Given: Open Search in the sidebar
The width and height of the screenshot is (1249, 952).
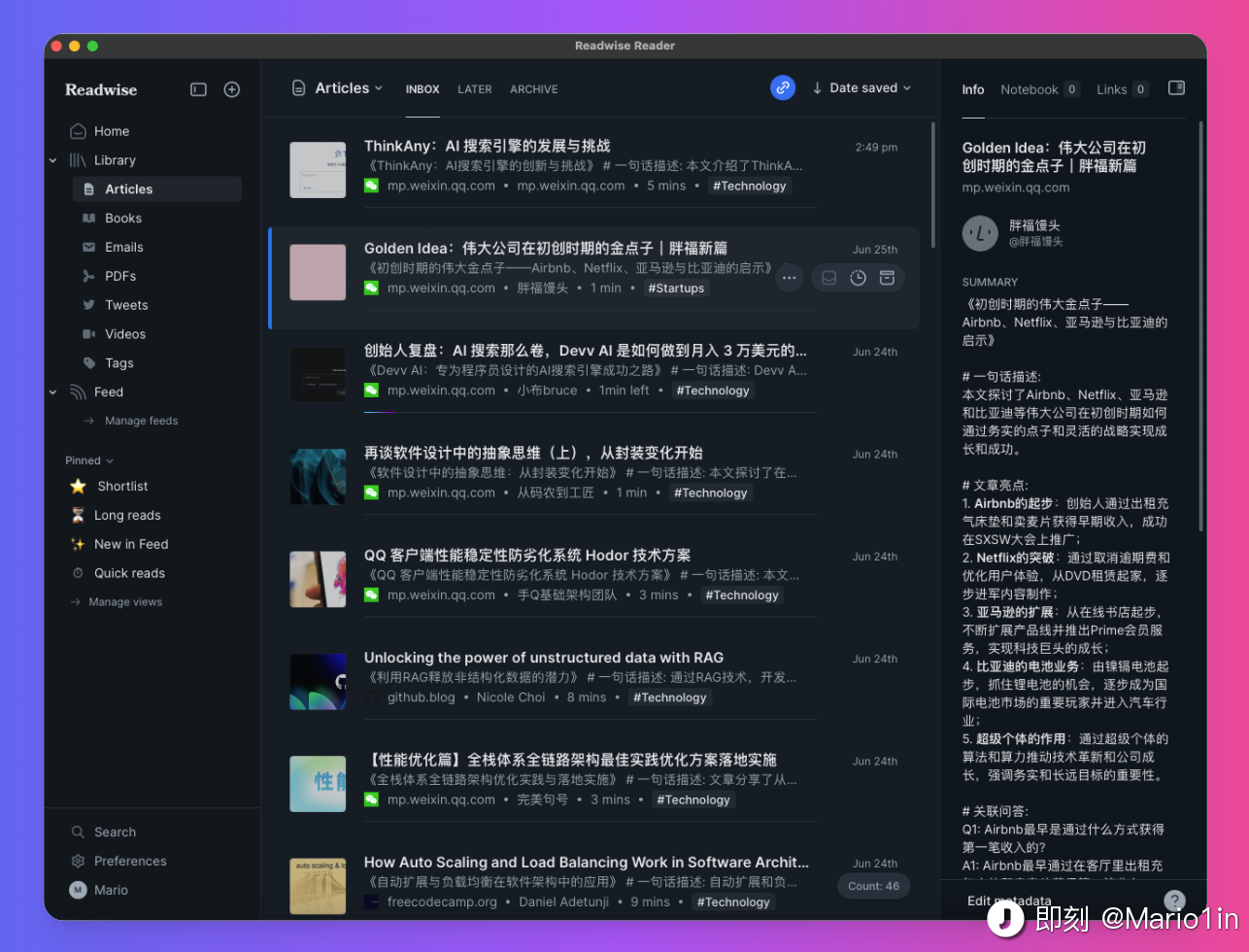Looking at the screenshot, I should pyautogui.click(x=115, y=833).
